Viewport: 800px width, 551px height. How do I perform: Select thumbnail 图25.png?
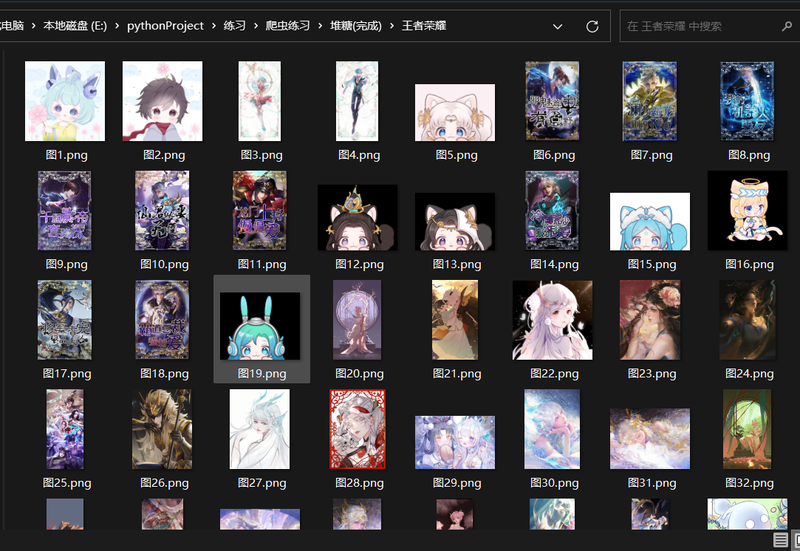tap(65, 429)
